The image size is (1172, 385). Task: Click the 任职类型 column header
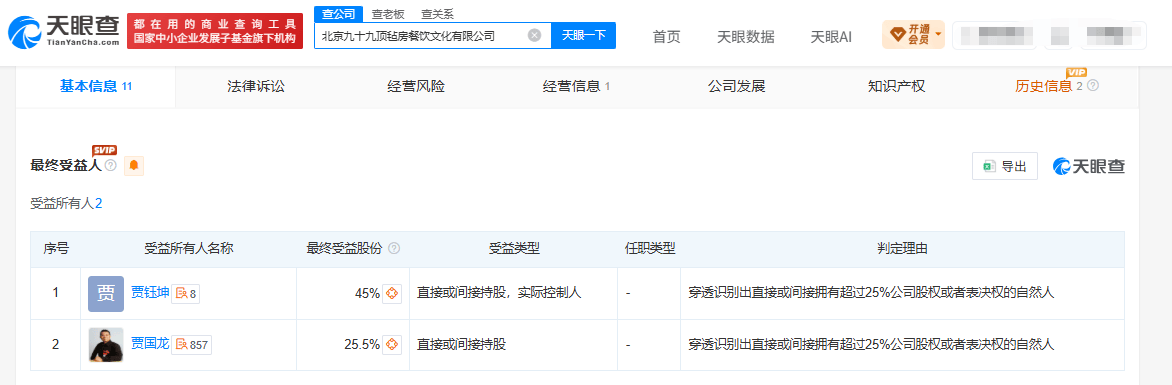(650, 249)
